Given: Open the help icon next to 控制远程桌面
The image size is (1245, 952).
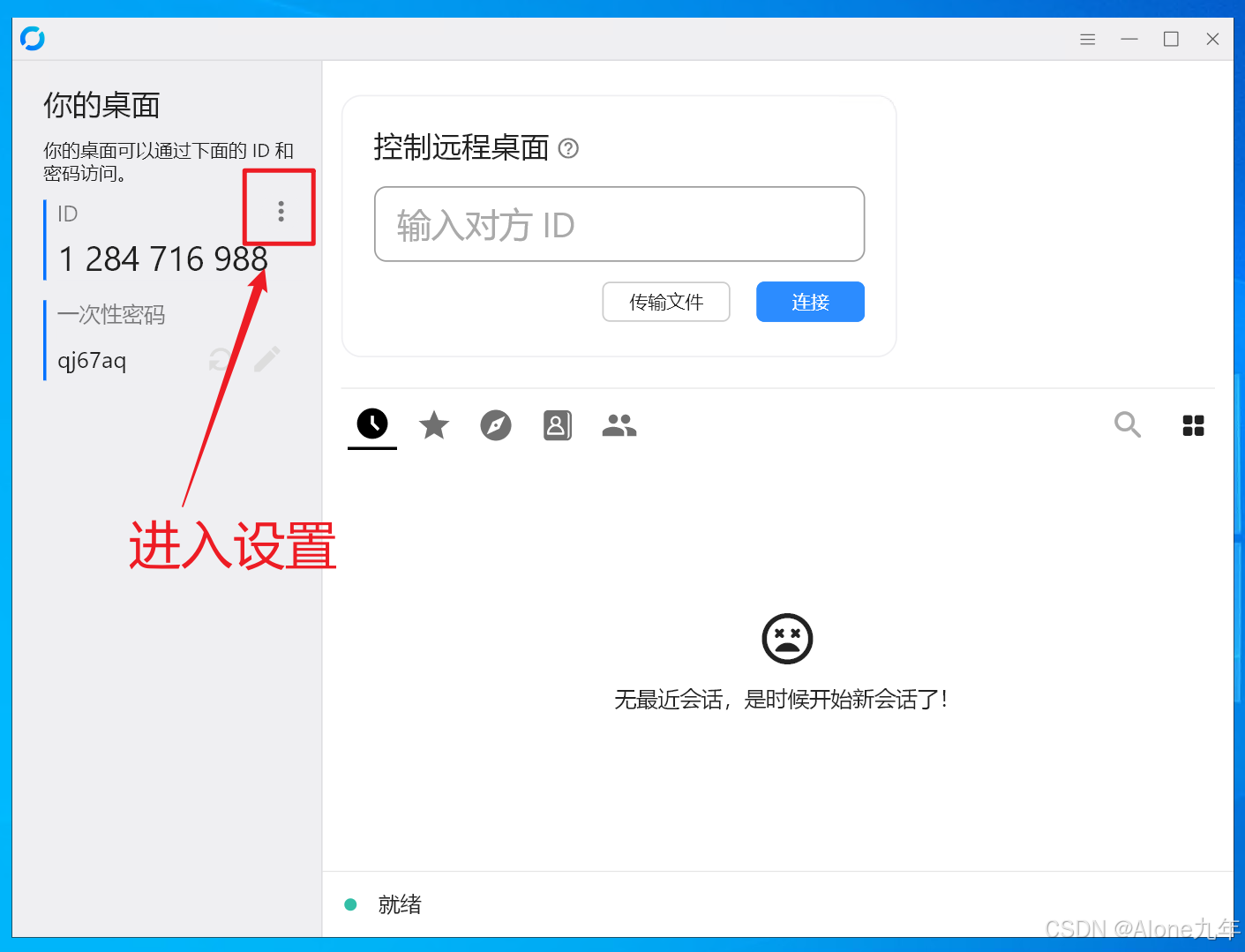Looking at the screenshot, I should pos(569,148).
